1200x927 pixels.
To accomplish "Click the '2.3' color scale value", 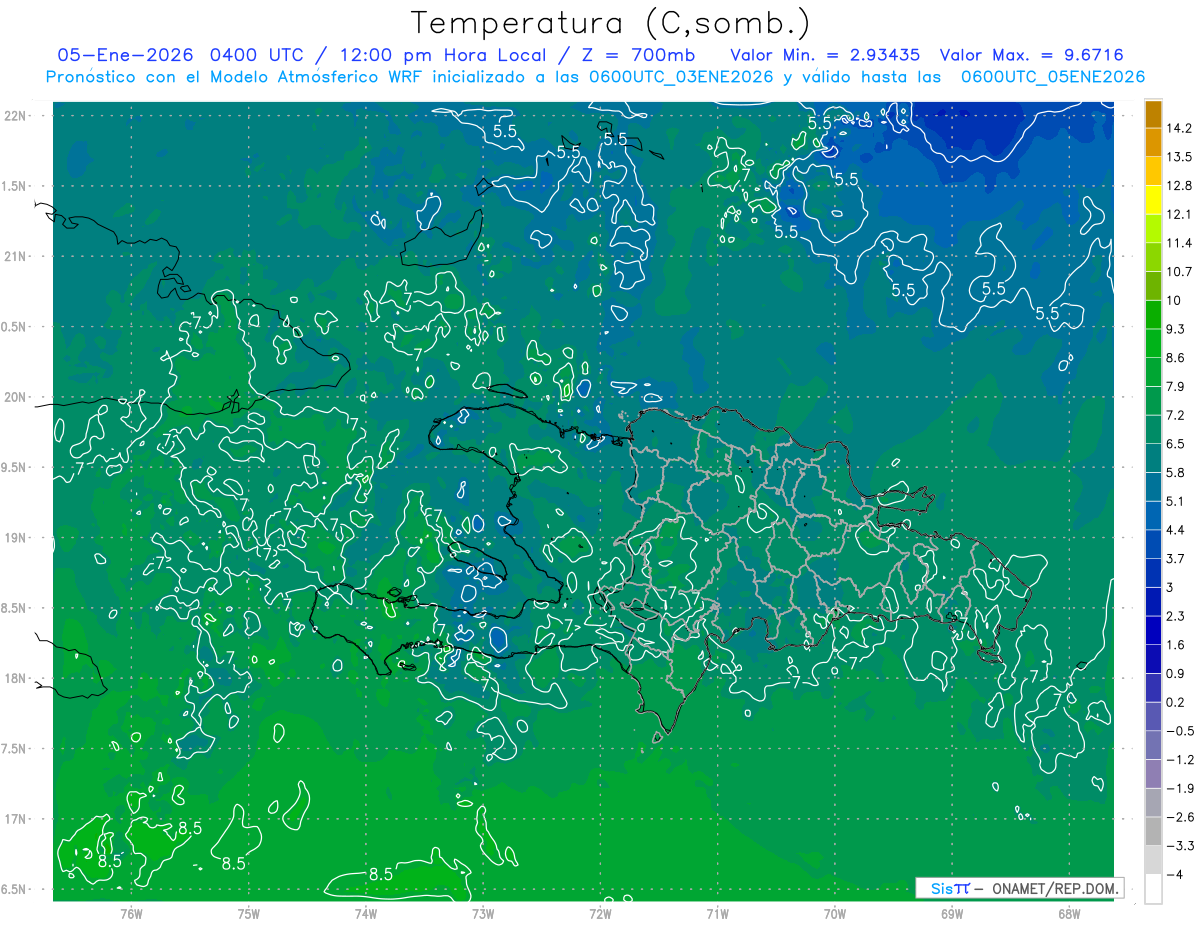I will coord(1175,616).
